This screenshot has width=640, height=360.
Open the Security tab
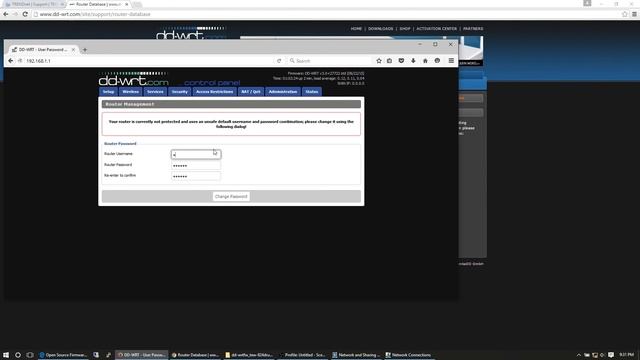coord(180,92)
